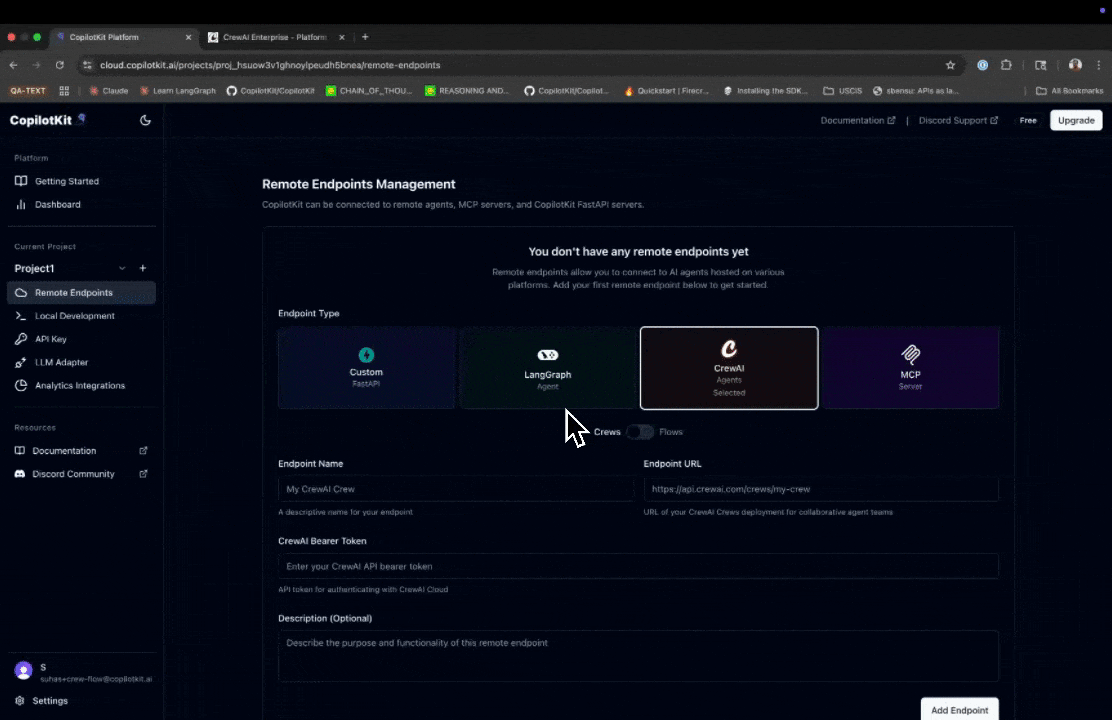The image size is (1112, 720).
Task: Choose the LangGraph Agent endpoint card
Action: 548,367
